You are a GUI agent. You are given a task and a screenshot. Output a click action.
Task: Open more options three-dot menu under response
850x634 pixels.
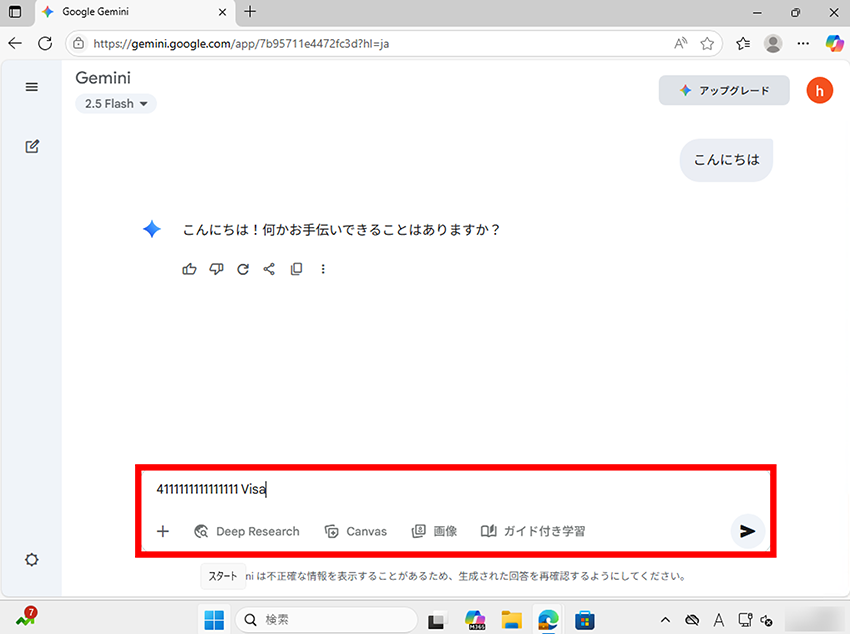coord(322,269)
